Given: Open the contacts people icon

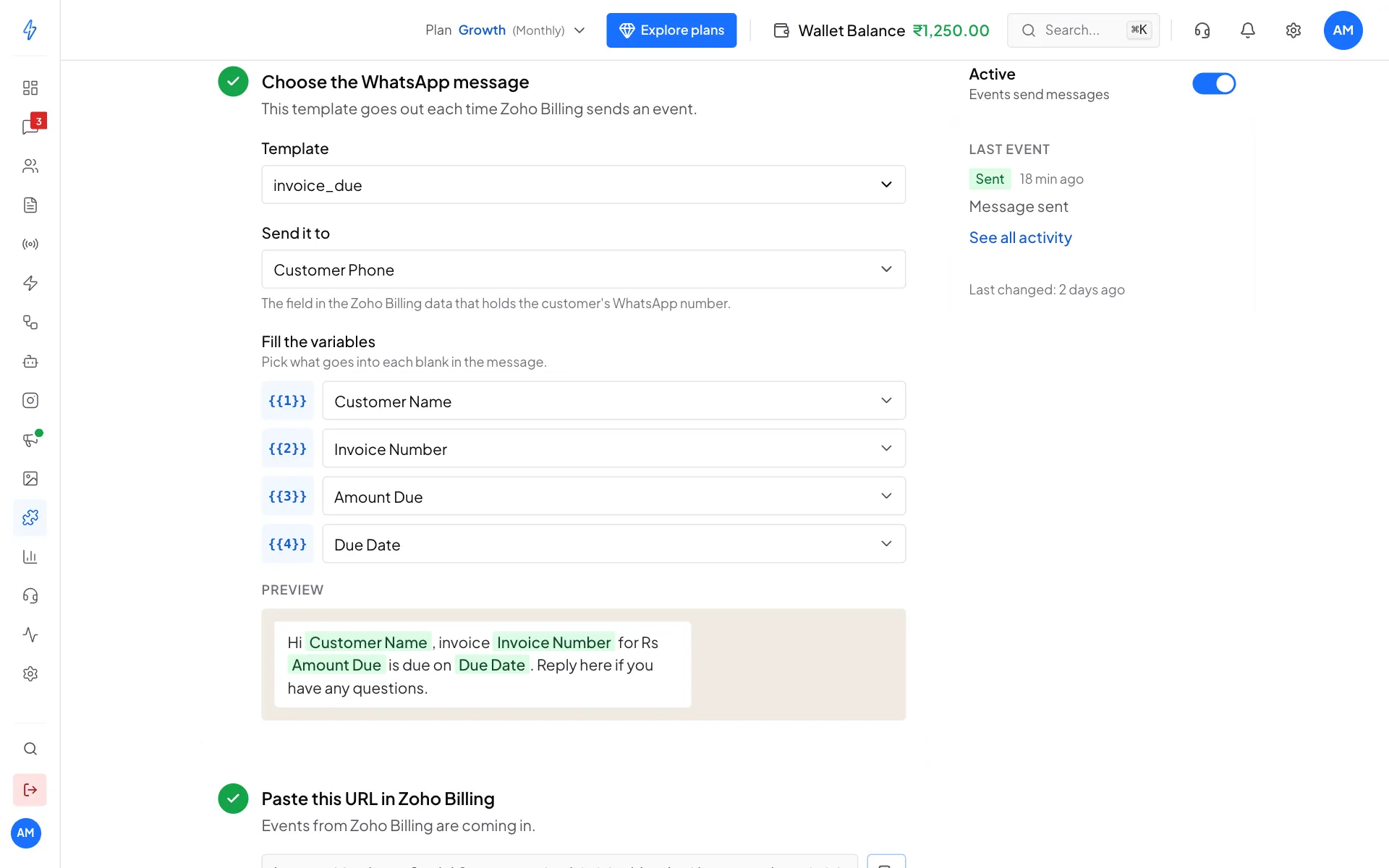Looking at the screenshot, I should tap(30, 166).
